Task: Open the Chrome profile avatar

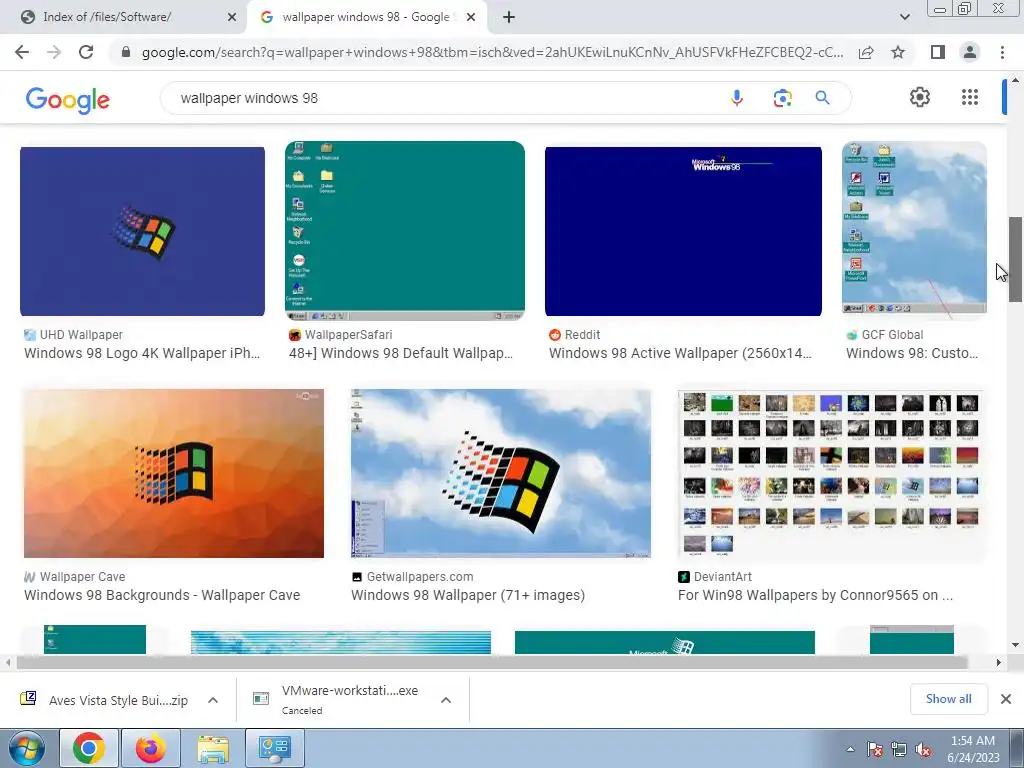Action: [x=970, y=52]
